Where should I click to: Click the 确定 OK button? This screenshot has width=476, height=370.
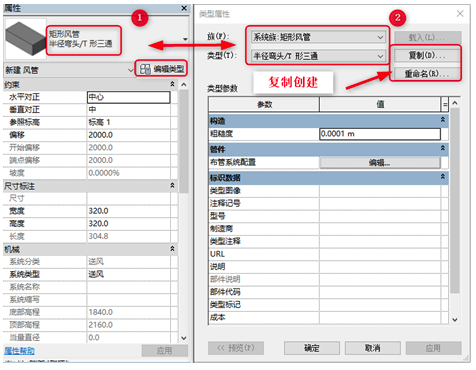(312, 348)
